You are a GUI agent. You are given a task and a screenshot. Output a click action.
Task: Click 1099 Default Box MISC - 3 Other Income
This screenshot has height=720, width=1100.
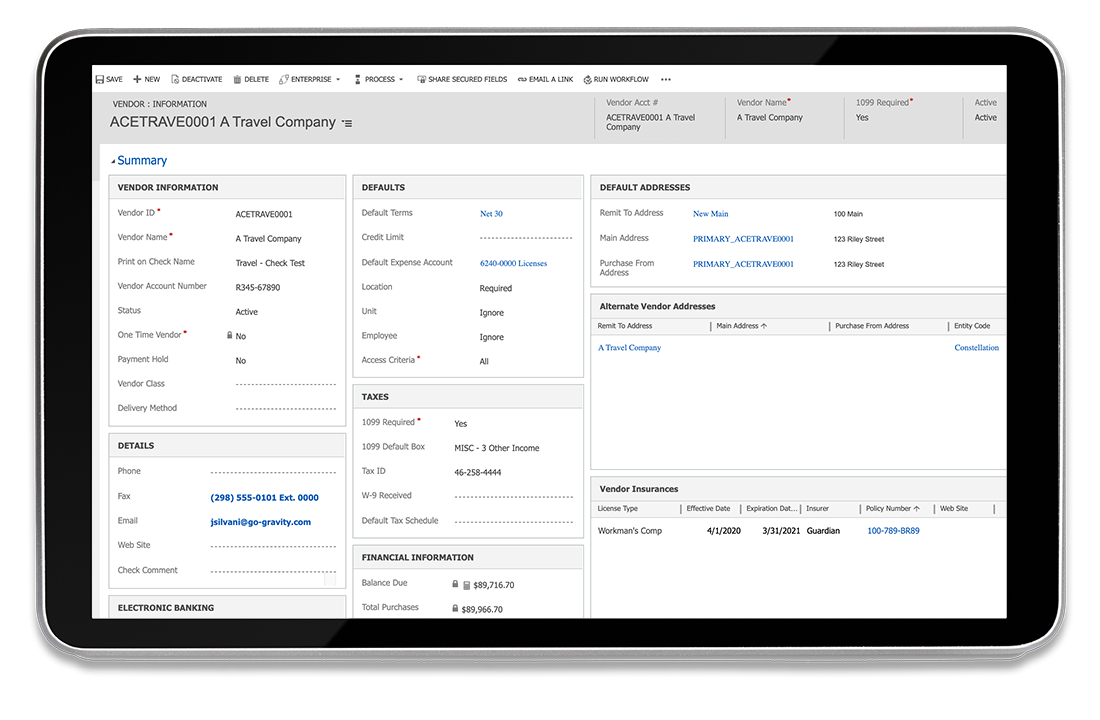pyautogui.click(x=497, y=448)
